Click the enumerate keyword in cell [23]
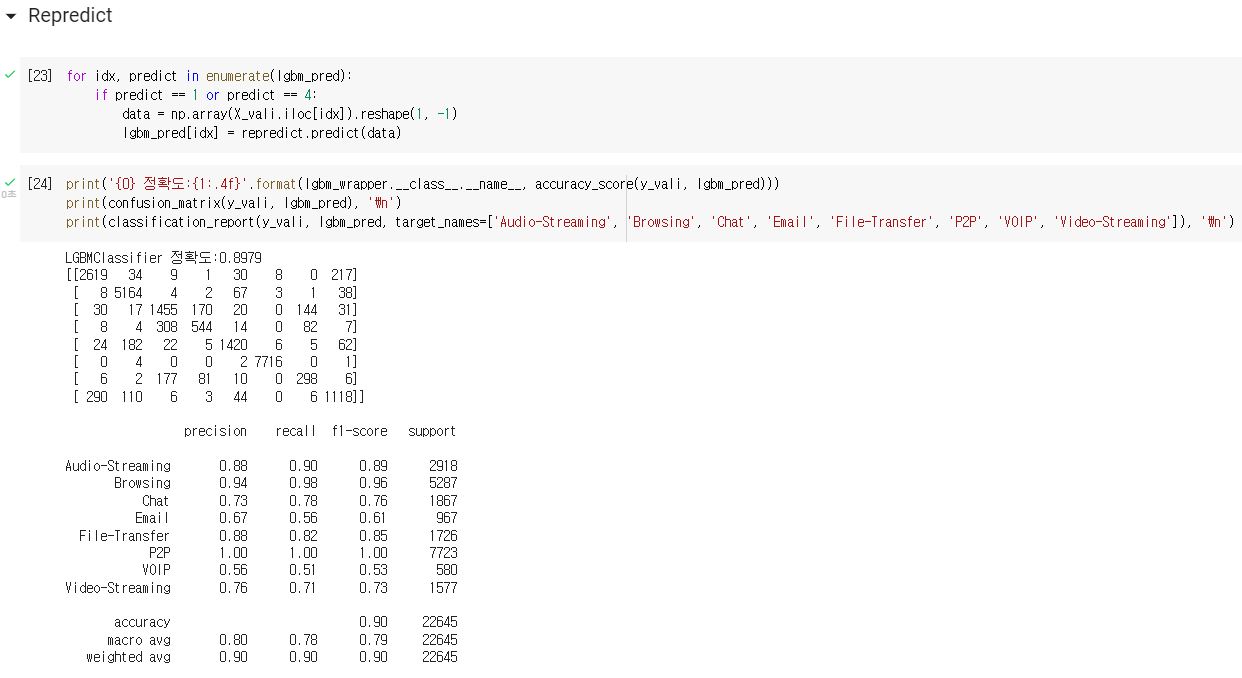The image size is (1242, 678). click(x=237, y=75)
